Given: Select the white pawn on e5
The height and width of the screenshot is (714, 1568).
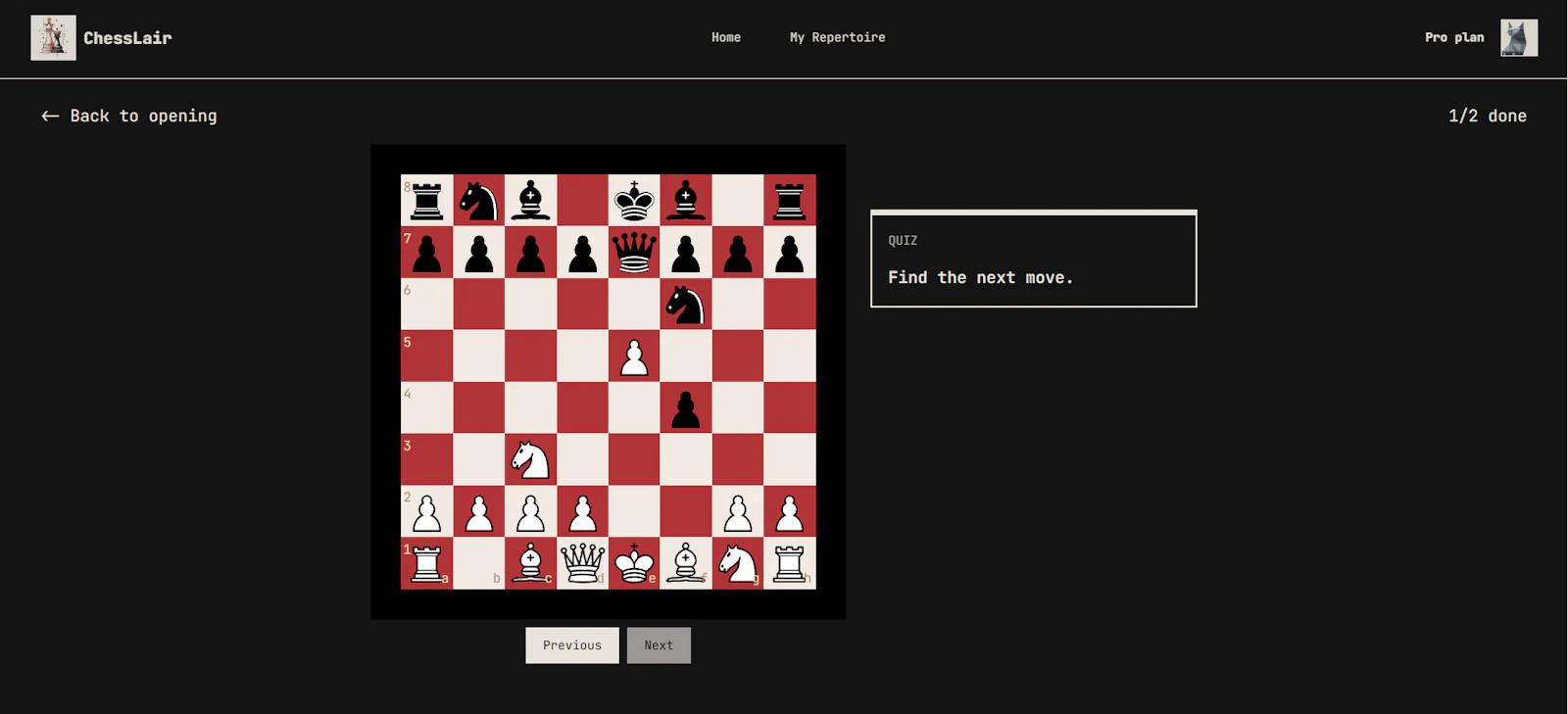Looking at the screenshot, I should [x=634, y=357].
